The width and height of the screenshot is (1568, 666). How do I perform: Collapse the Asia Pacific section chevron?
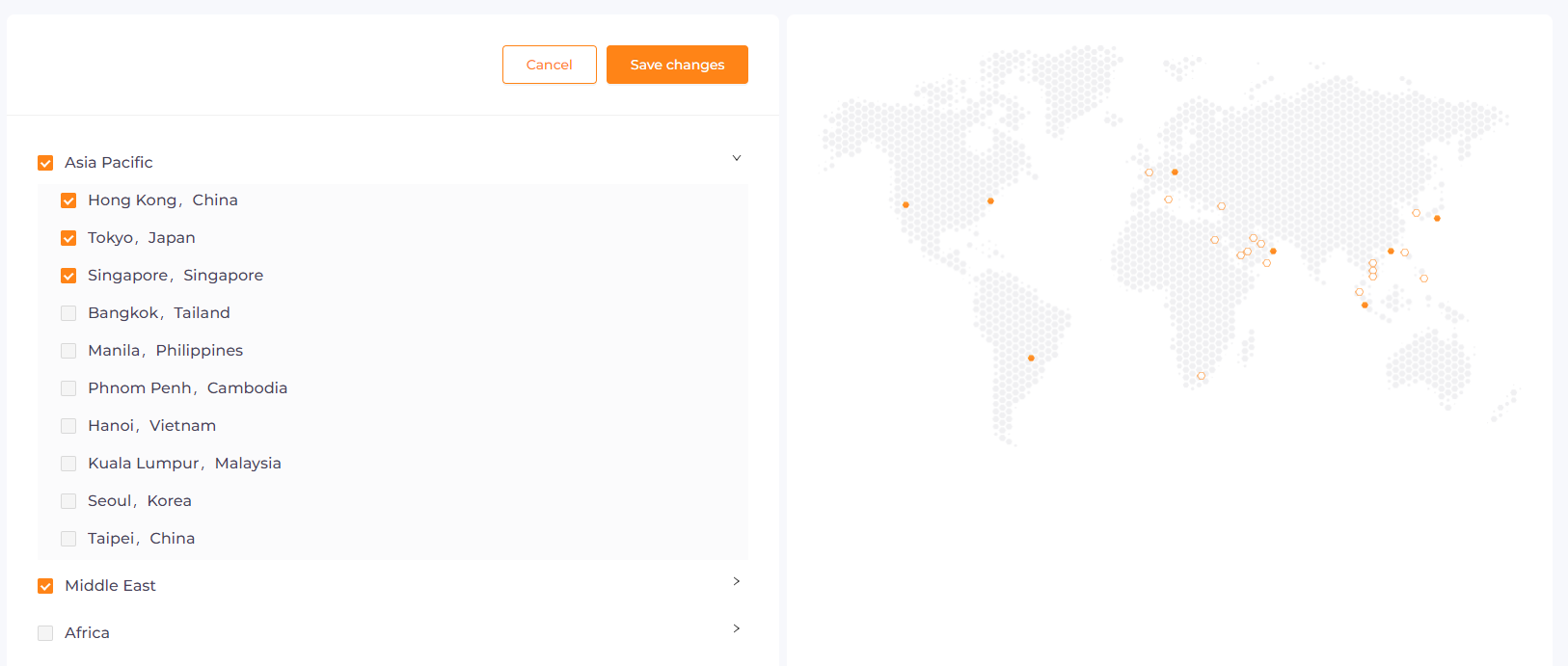[737, 158]
